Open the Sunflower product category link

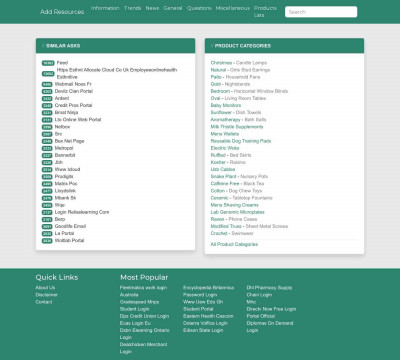221,112
